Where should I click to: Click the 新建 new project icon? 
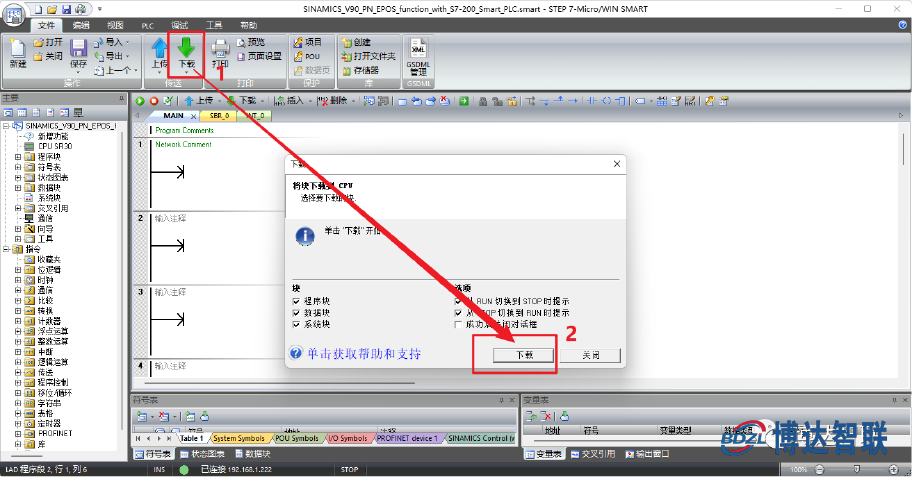point(18,49)
